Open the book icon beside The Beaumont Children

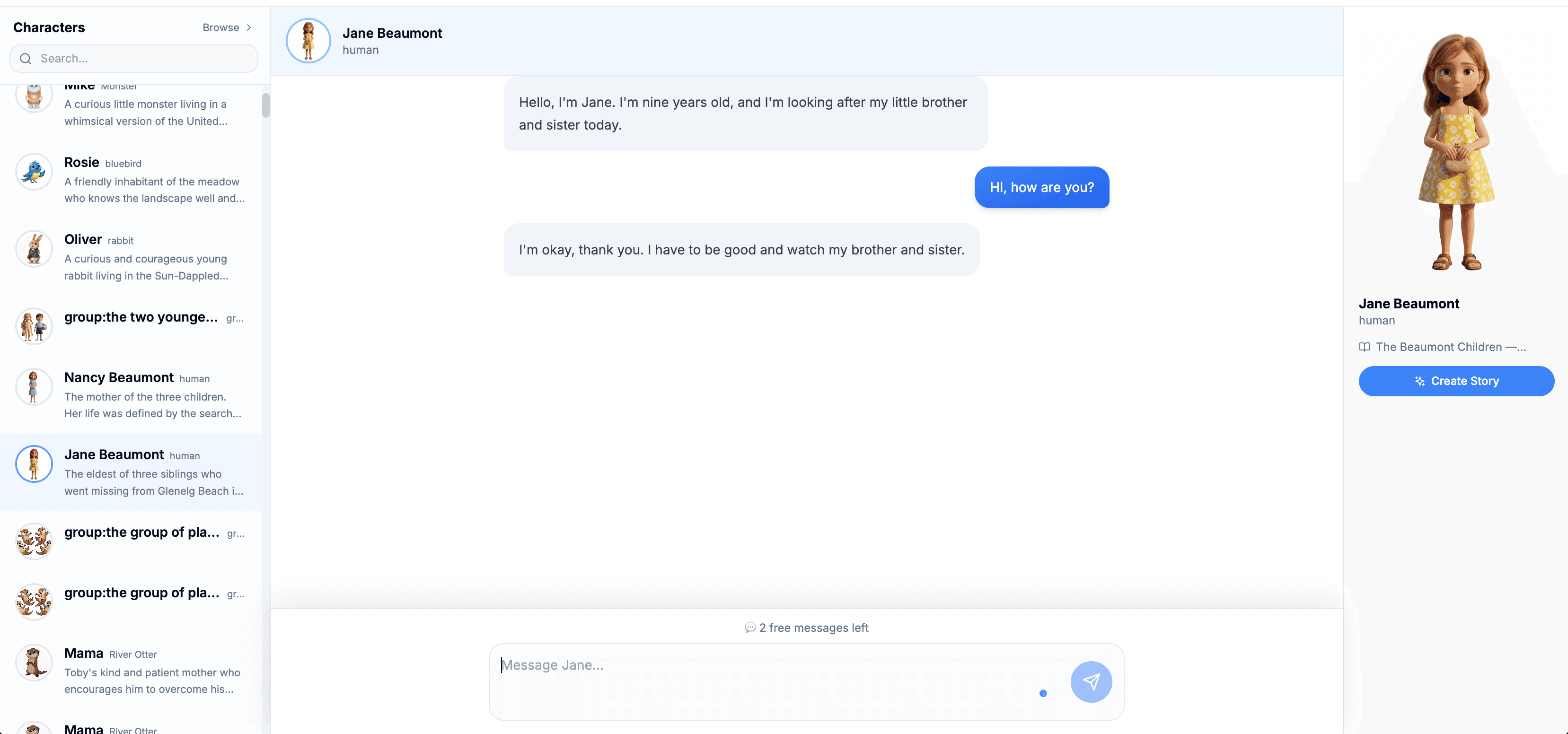(x=1365, y=347)
